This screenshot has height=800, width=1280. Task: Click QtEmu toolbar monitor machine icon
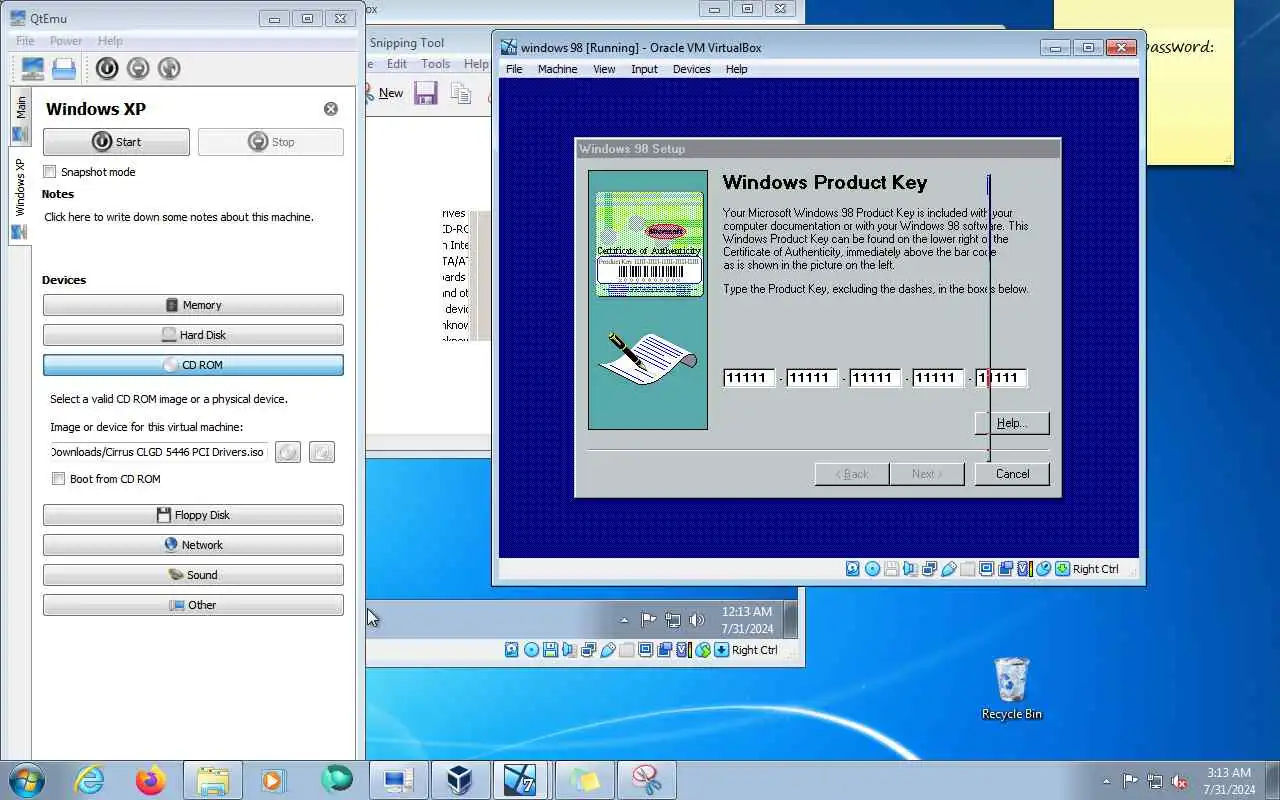[32, 68]
